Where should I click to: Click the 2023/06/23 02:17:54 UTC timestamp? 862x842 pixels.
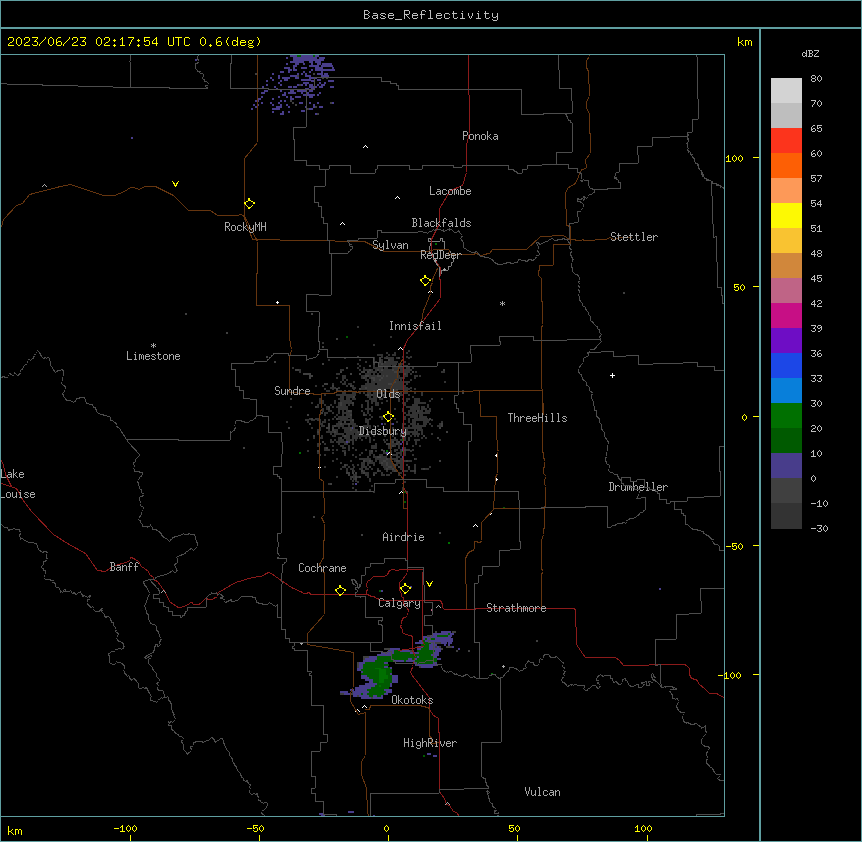tap(99, 42)
